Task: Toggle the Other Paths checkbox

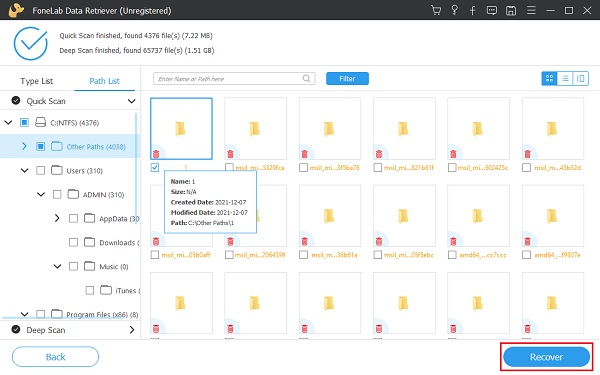Action: click(40, 146)
